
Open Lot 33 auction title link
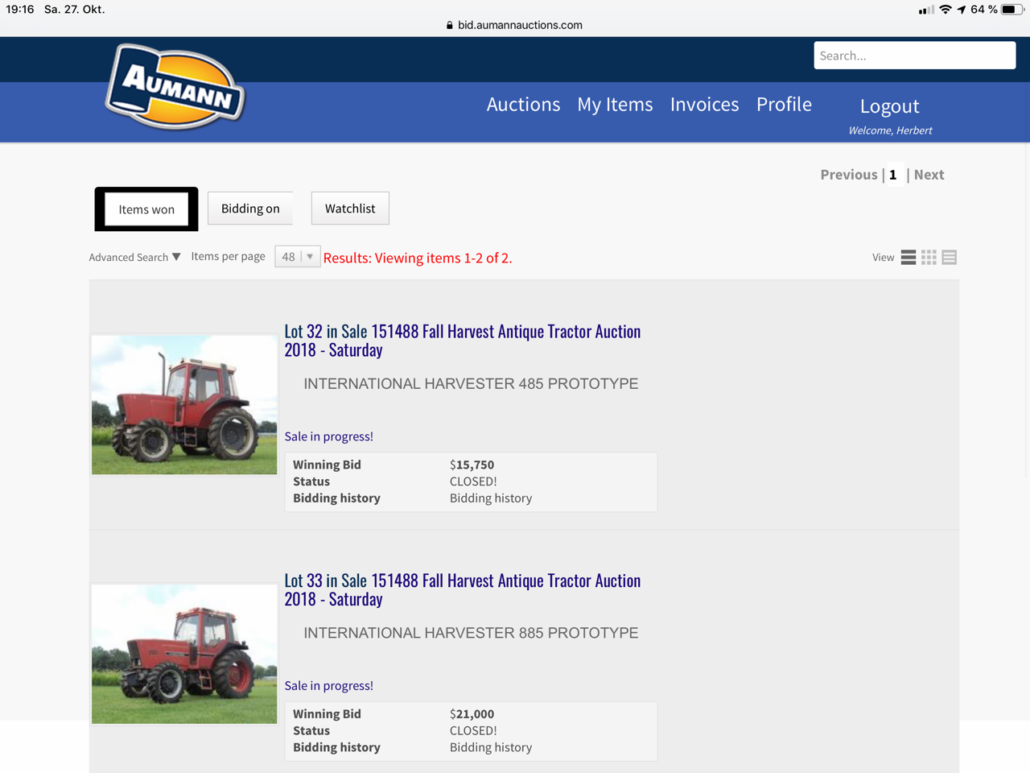pos(462,589)
